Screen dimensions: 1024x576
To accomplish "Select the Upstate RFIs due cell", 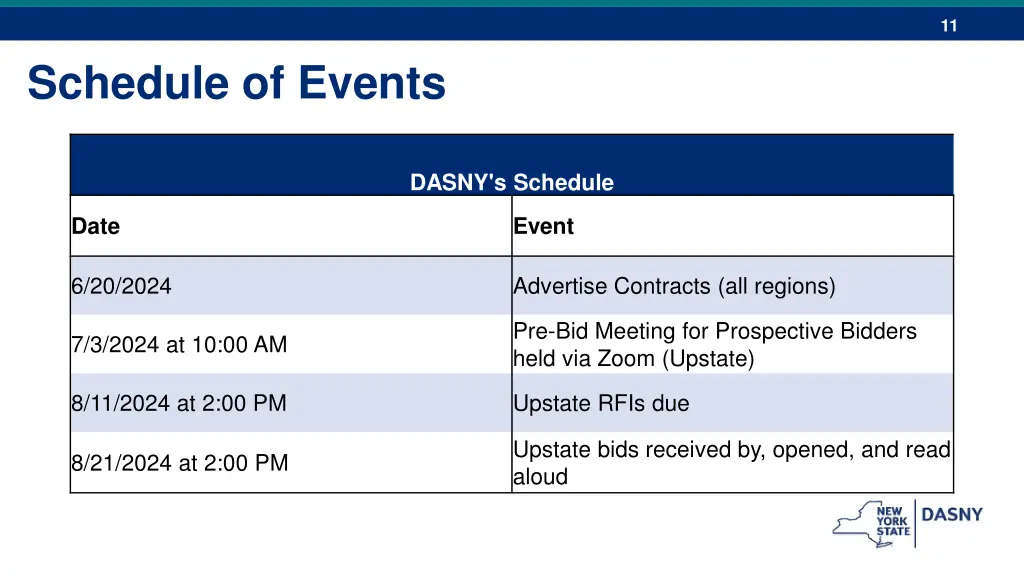I will click(x=601, y=403).
